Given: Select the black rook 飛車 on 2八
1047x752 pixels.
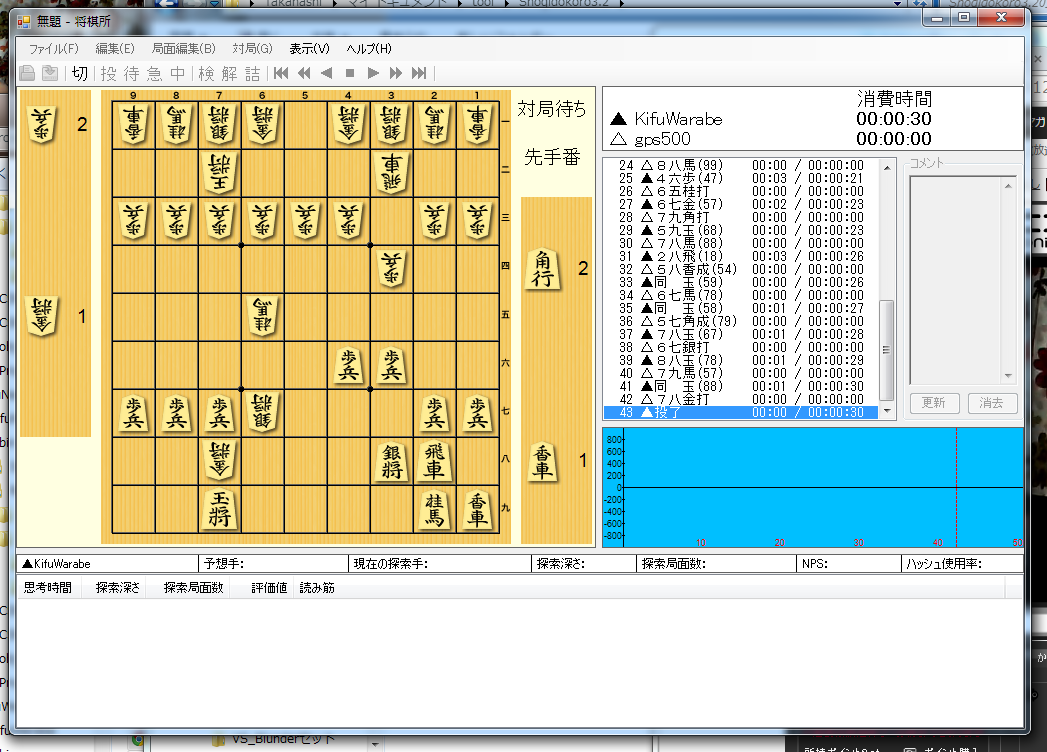Looking at the screenshot, I should click(x=434, y=461).
